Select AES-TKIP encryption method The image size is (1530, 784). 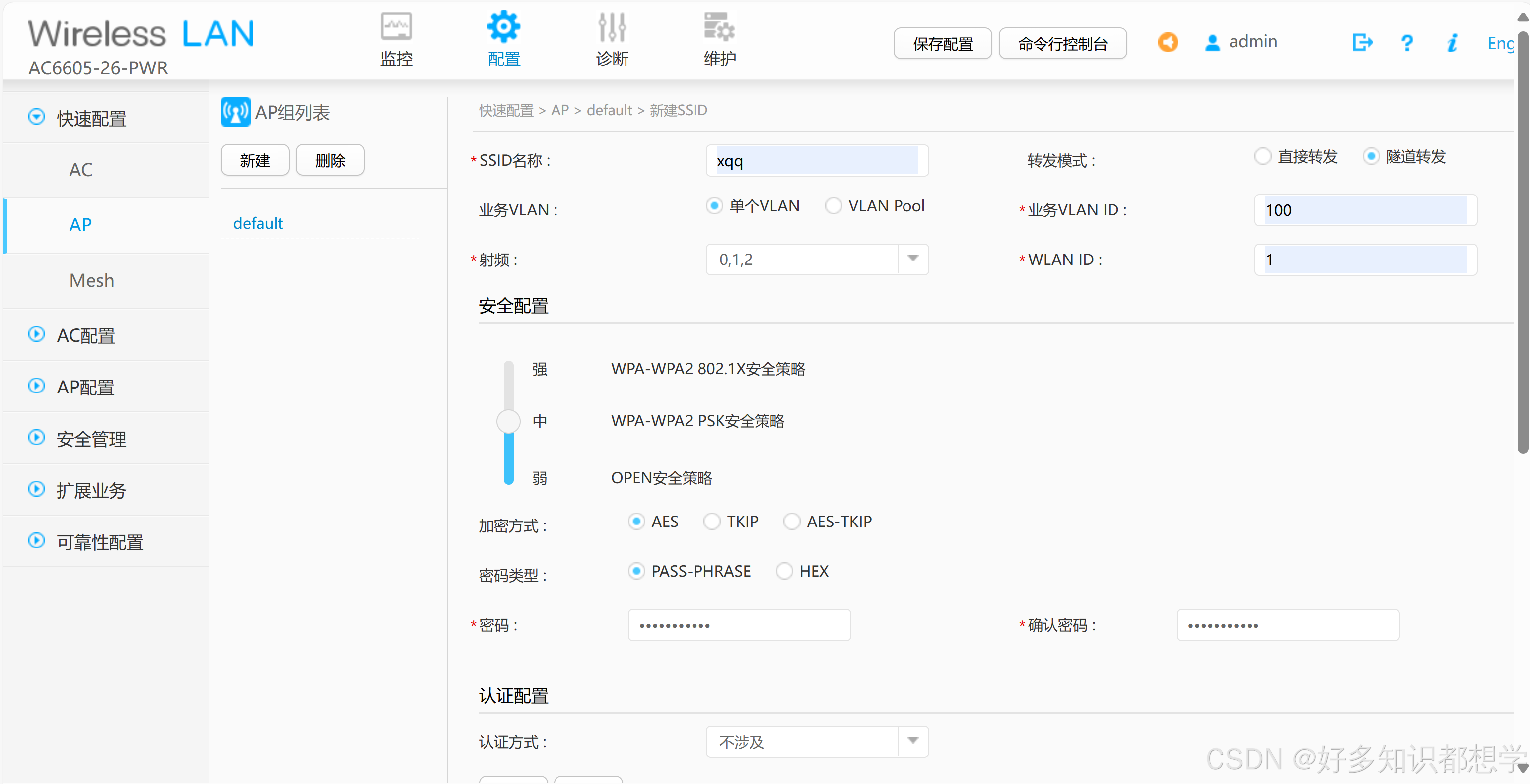(x=792, y=521)
